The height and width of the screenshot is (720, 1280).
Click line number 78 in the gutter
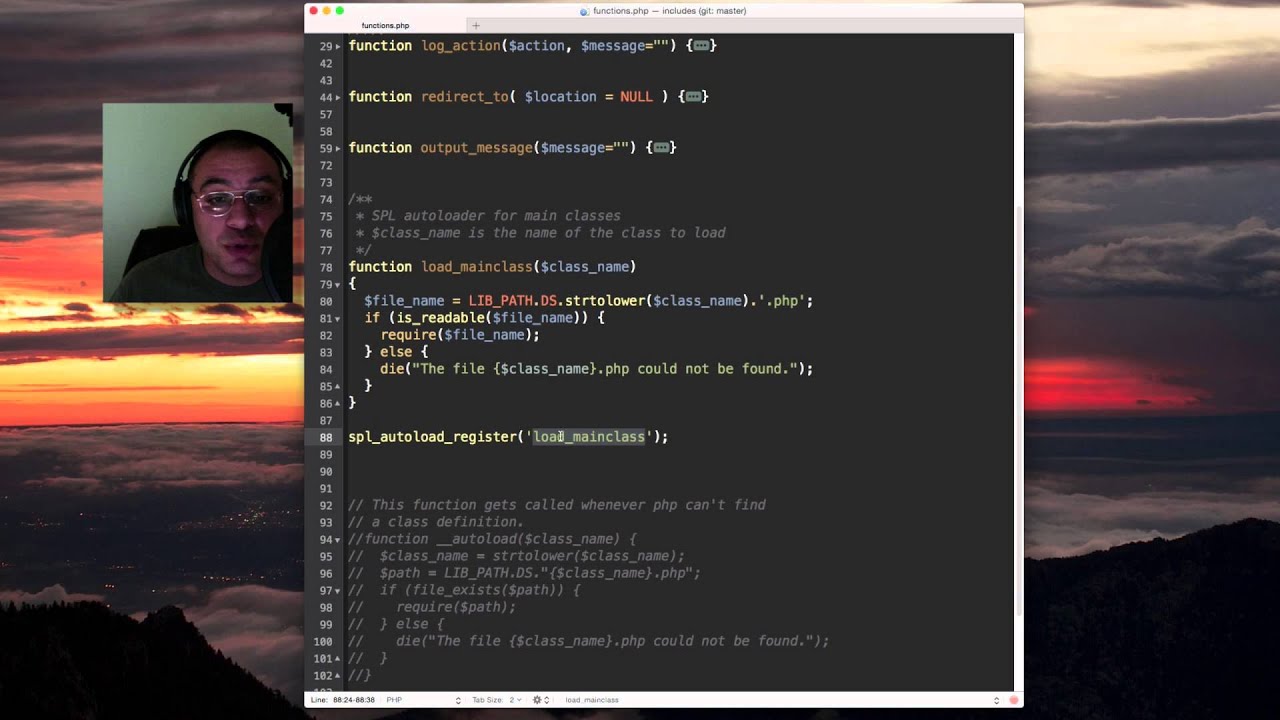click(x=326, y=267)
